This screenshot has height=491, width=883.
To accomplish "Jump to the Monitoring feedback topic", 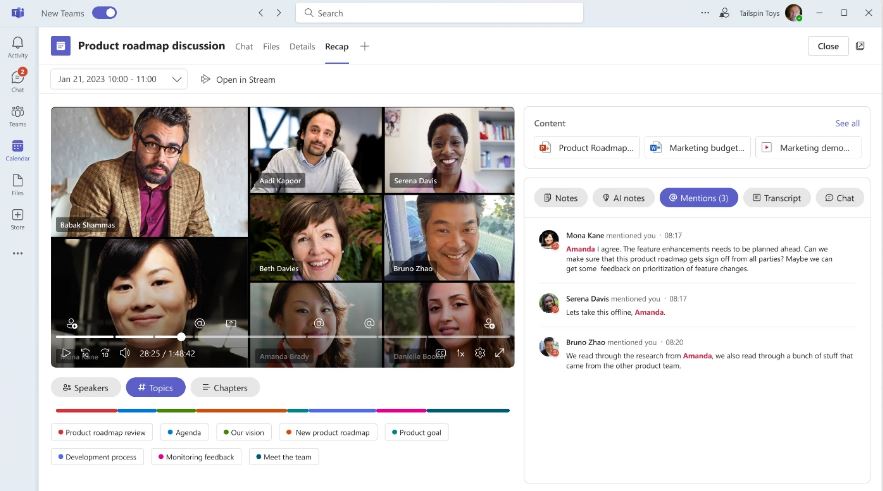I will click(x=197, y=457).
